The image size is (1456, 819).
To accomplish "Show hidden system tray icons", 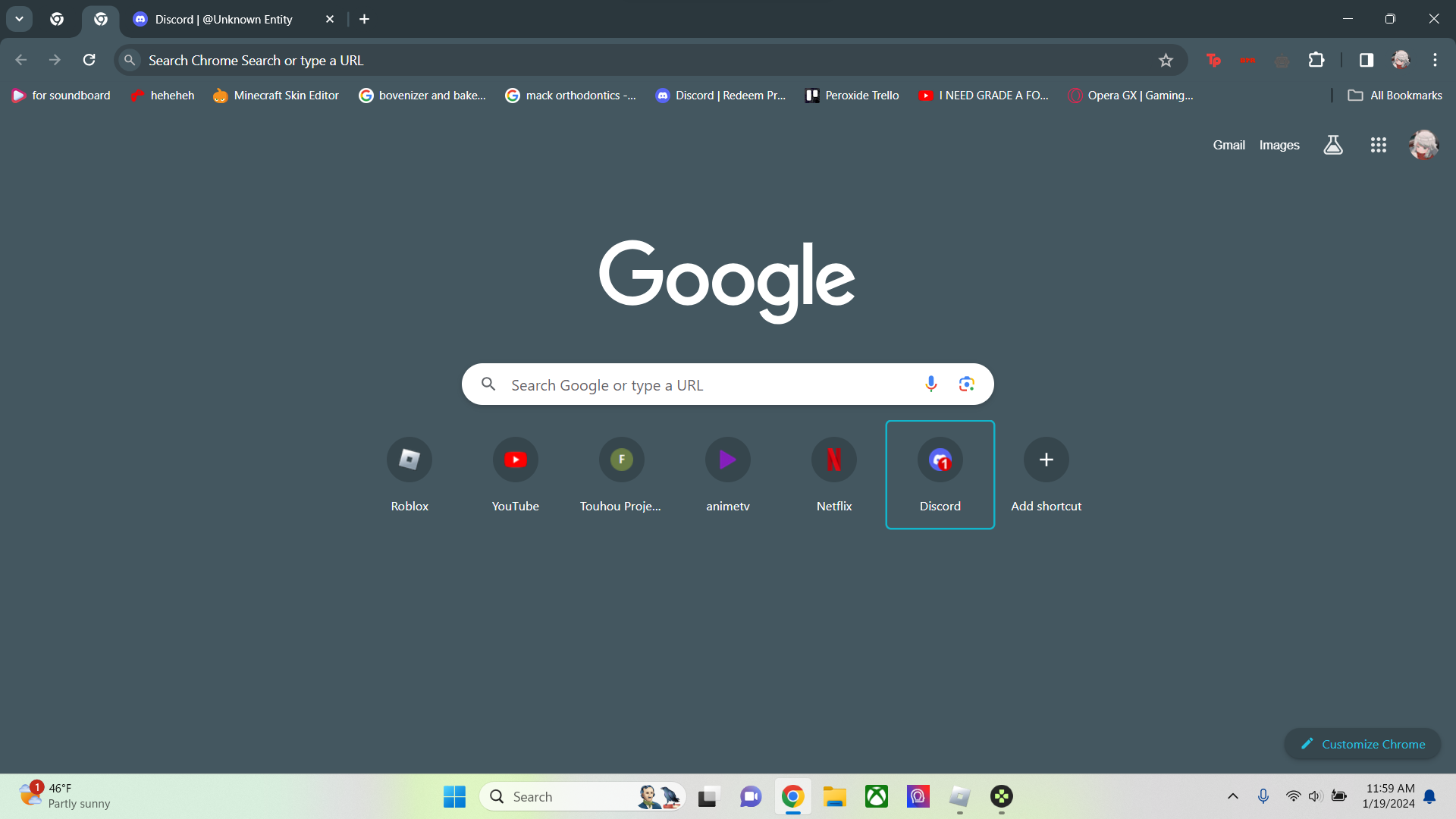I will point(1233,796).
